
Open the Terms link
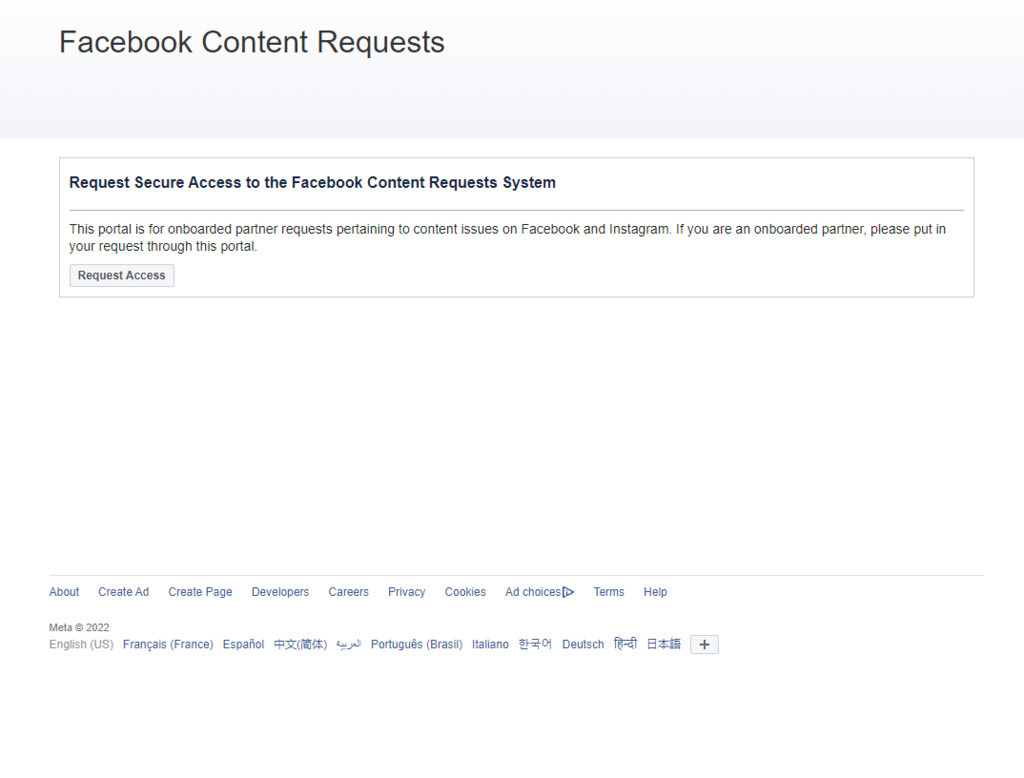(608, 592)
